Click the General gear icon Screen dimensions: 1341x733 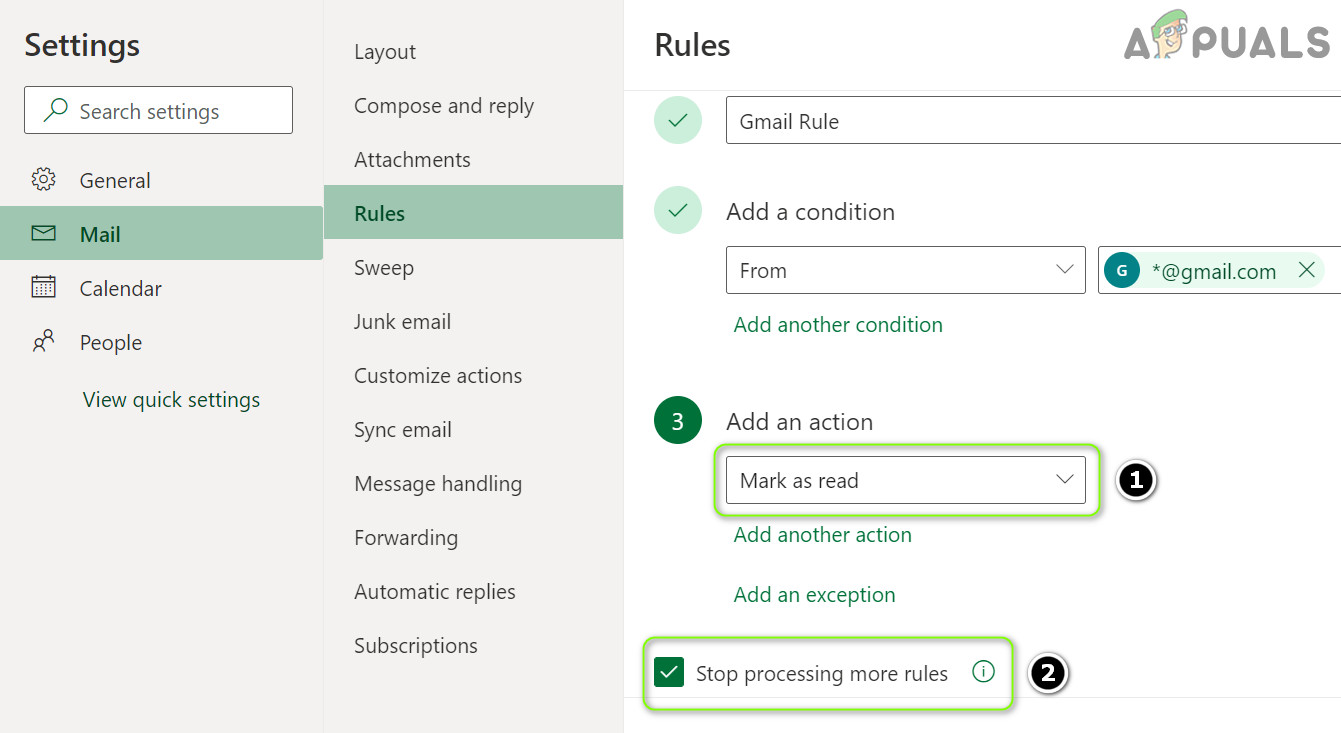[x=43, y=180]
